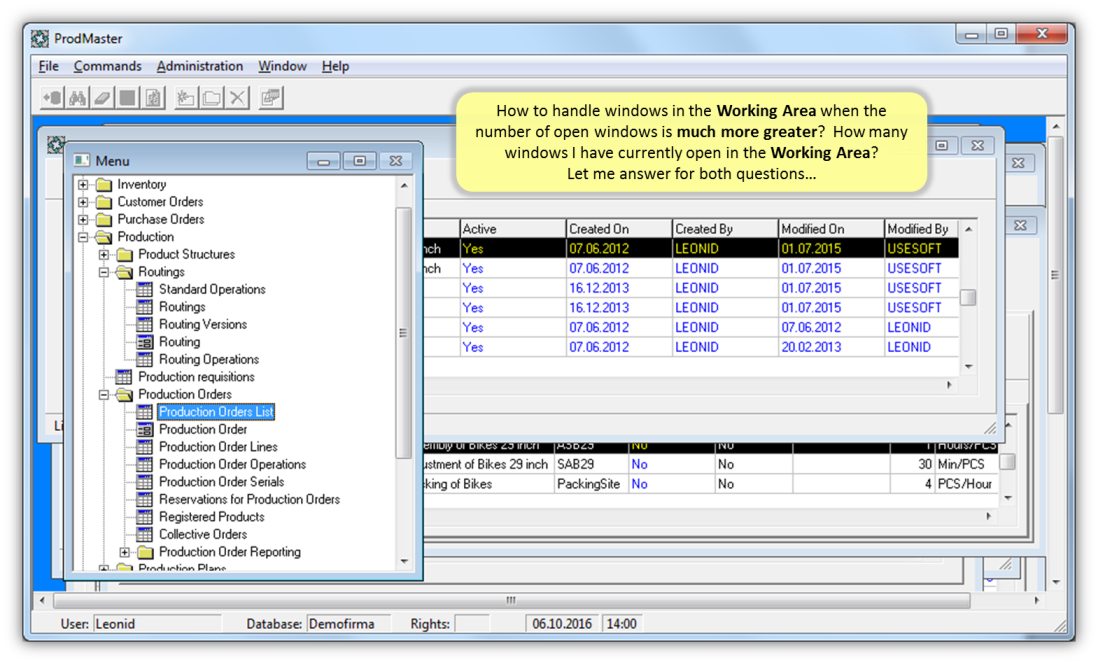Click the Modified On column header
The width and height of the screenshot is (1098, 664).
click(831, 229)
